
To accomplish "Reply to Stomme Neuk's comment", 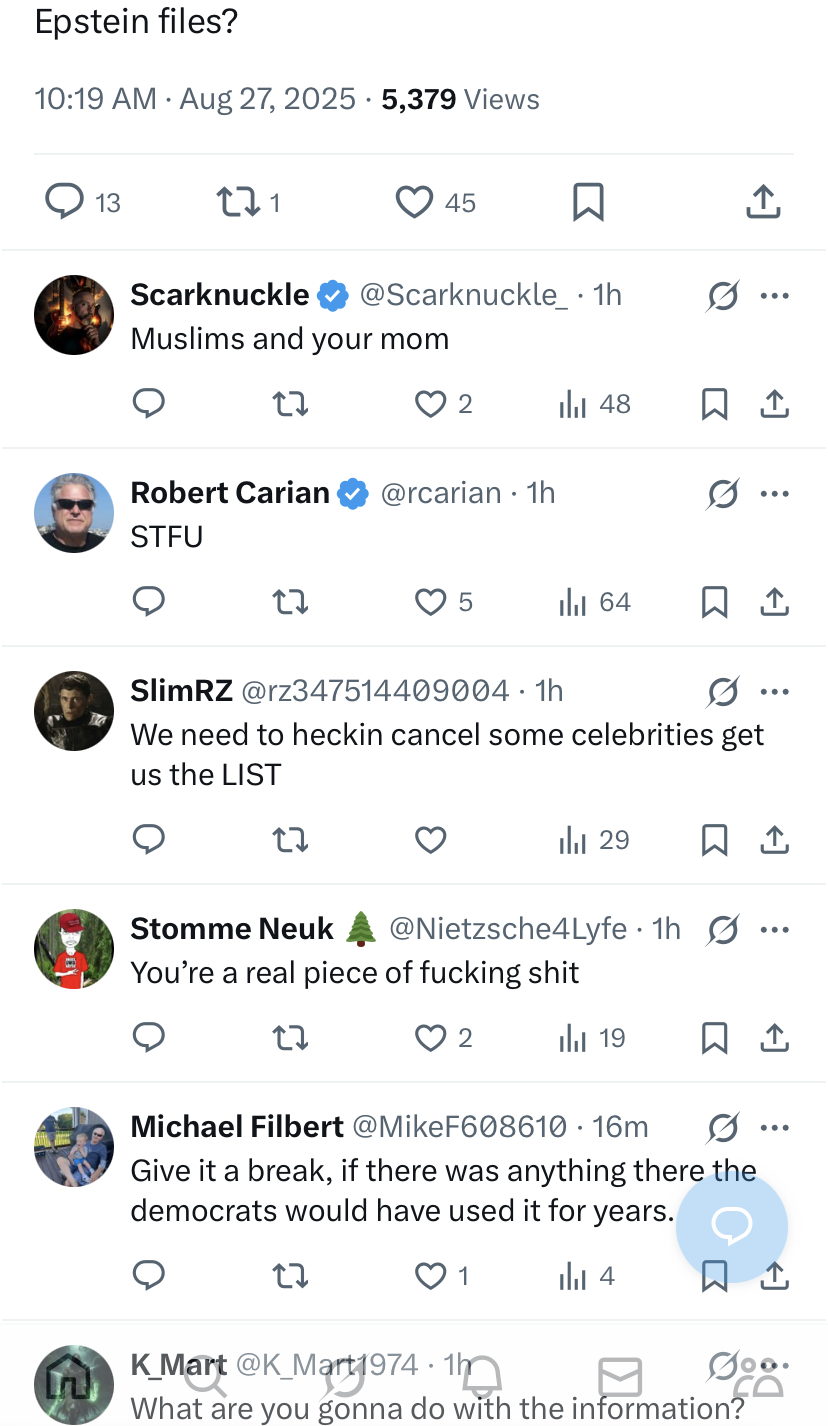I will pyautogui.click(x=149, y=1038).
